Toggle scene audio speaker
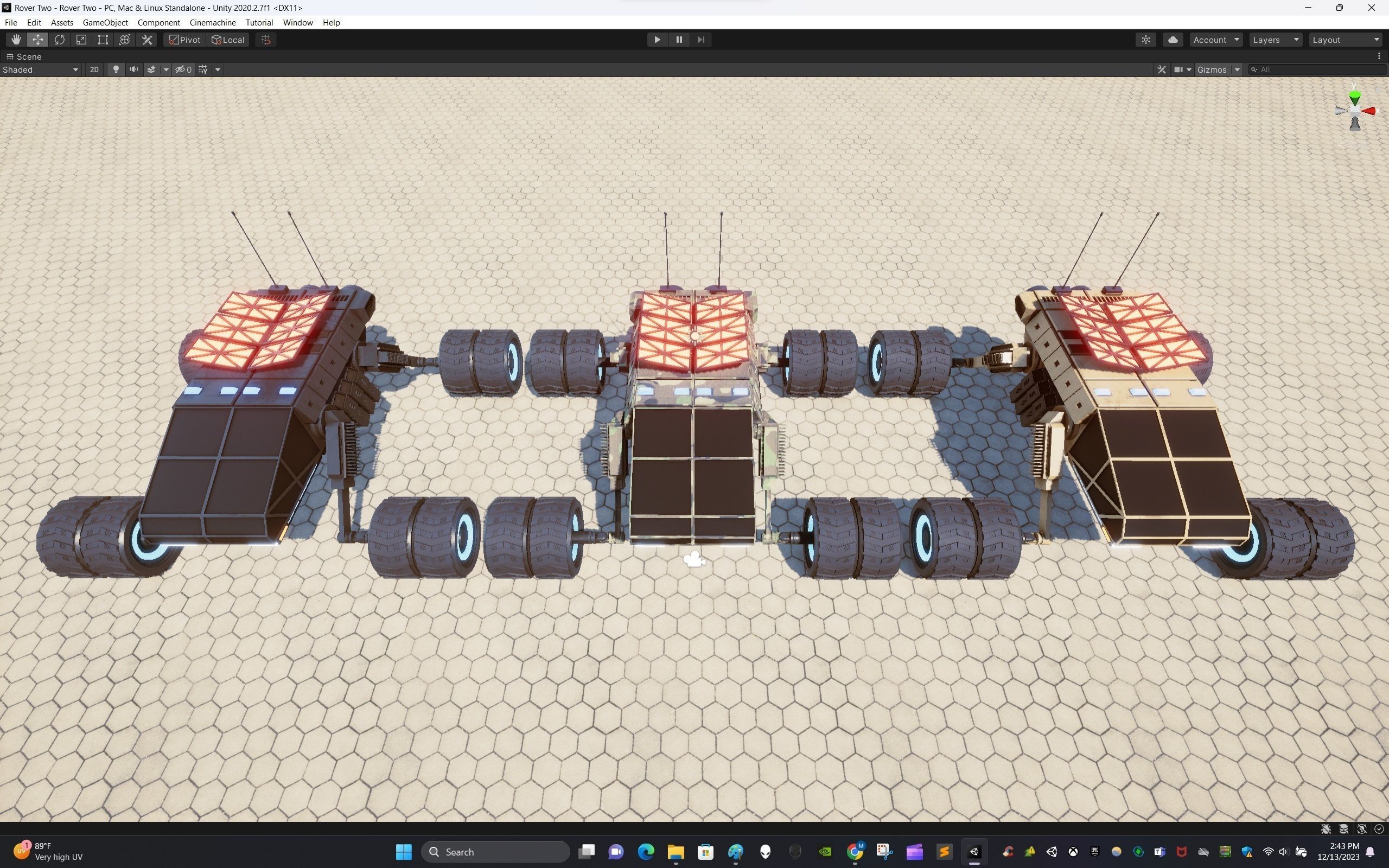 coord(133,69)
